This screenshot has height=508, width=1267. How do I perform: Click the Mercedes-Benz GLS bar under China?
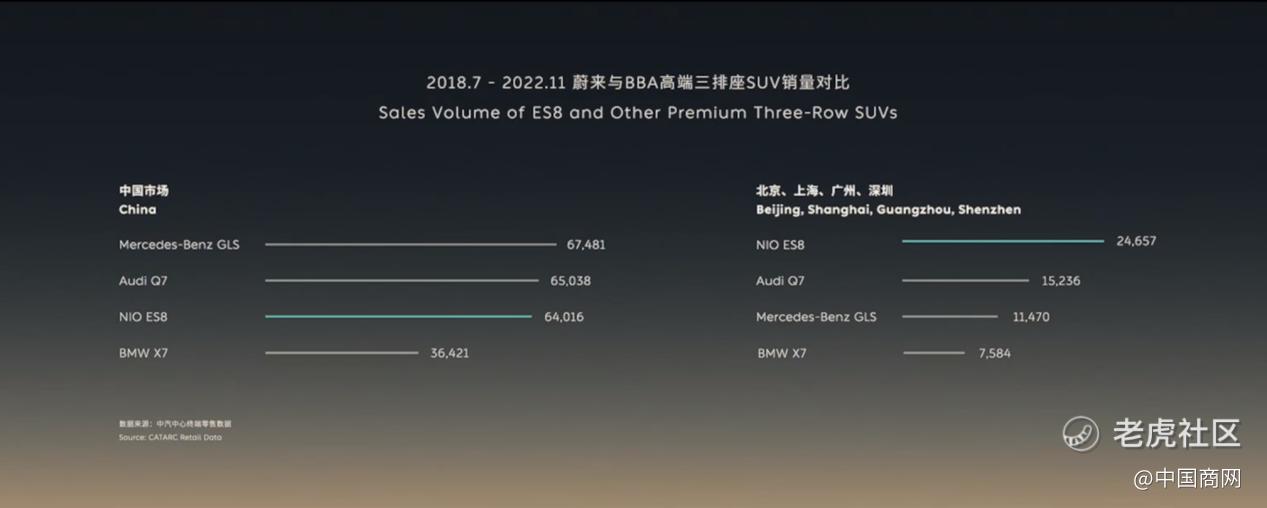click(410, 244)
